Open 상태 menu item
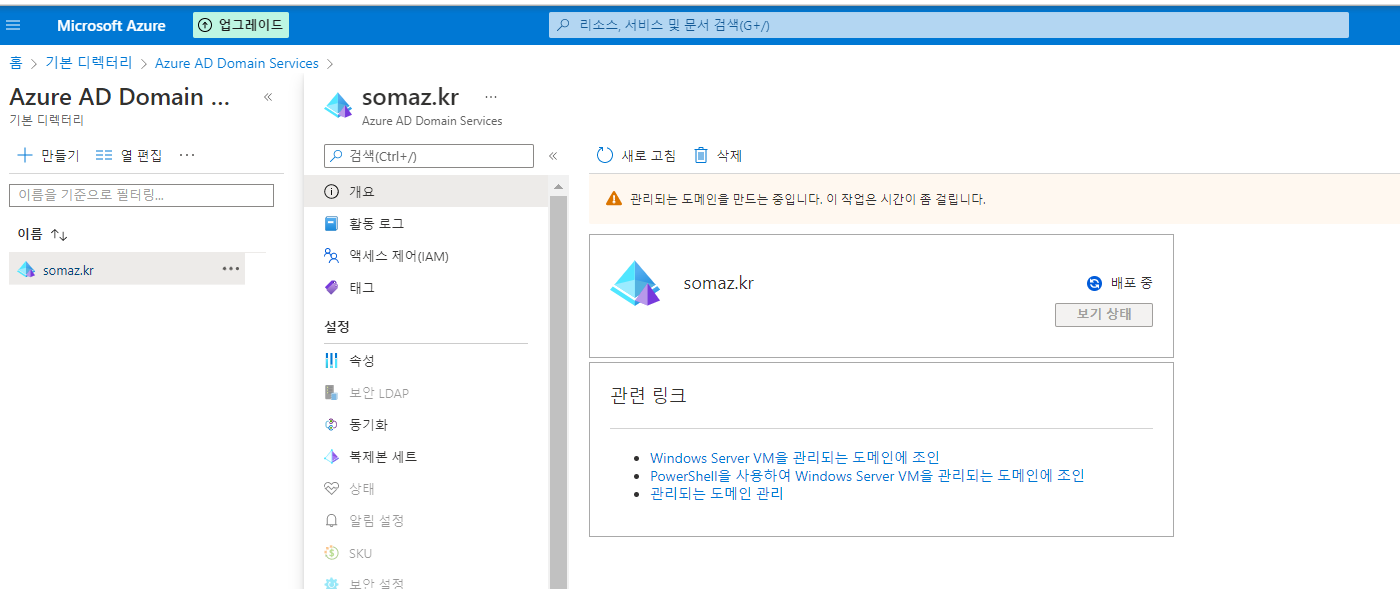 point(427,488)
